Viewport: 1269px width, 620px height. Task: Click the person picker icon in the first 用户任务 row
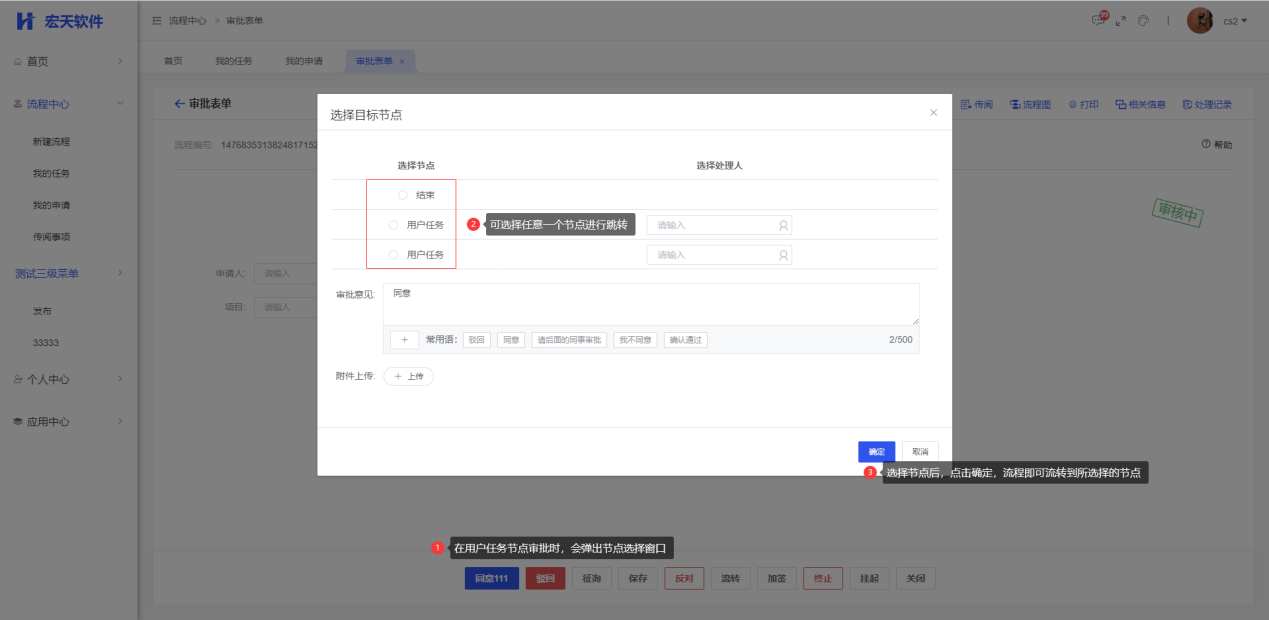pyautogui.click(x=783, y=226)
